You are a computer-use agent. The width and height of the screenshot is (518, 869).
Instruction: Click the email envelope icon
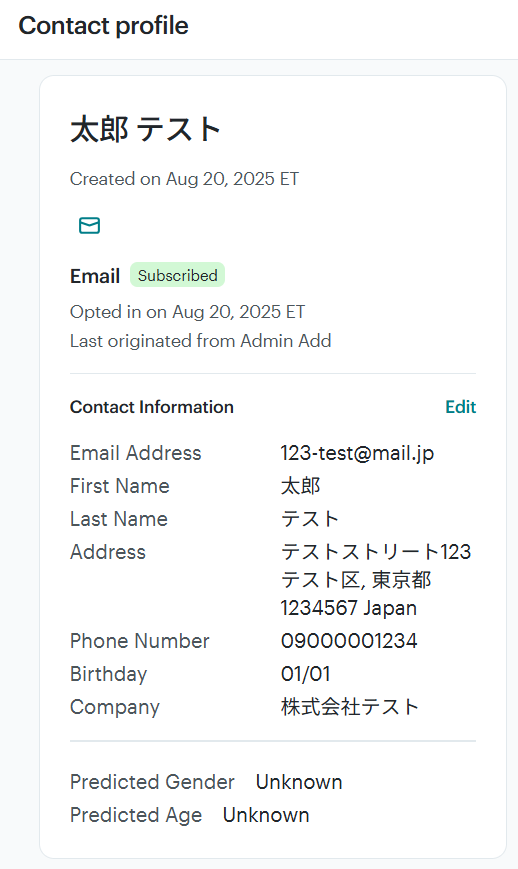(x=89, y=226)
